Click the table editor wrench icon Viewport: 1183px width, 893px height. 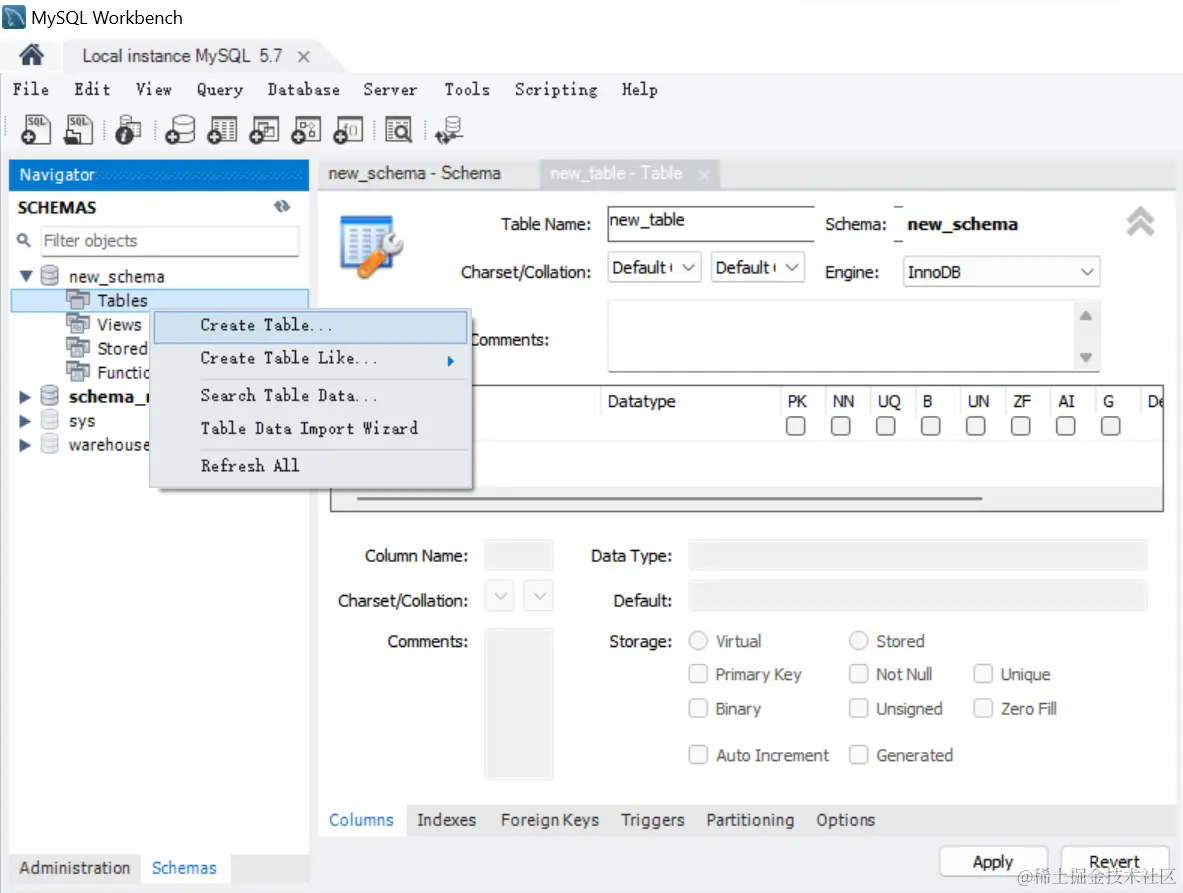point(371,246)
